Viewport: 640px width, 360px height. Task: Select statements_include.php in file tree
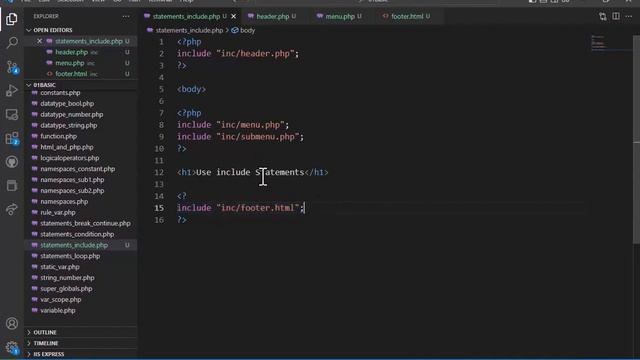74,245
